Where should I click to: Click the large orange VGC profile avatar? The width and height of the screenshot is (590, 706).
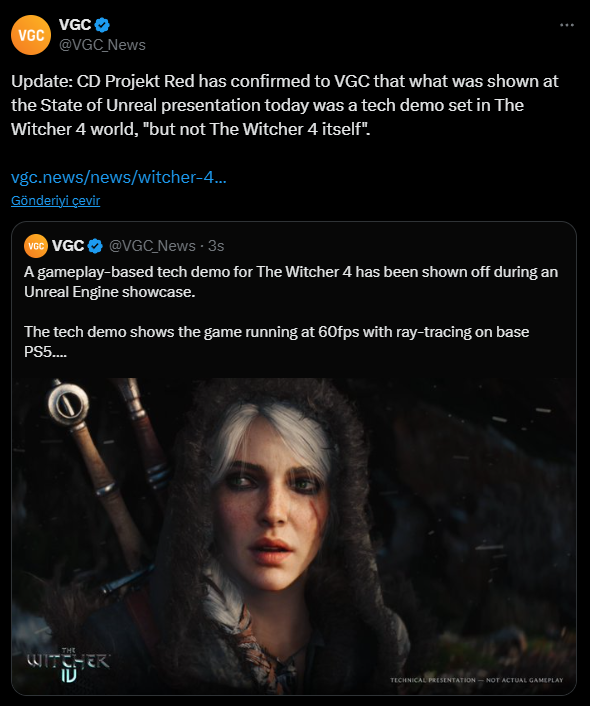coord(31,35)
